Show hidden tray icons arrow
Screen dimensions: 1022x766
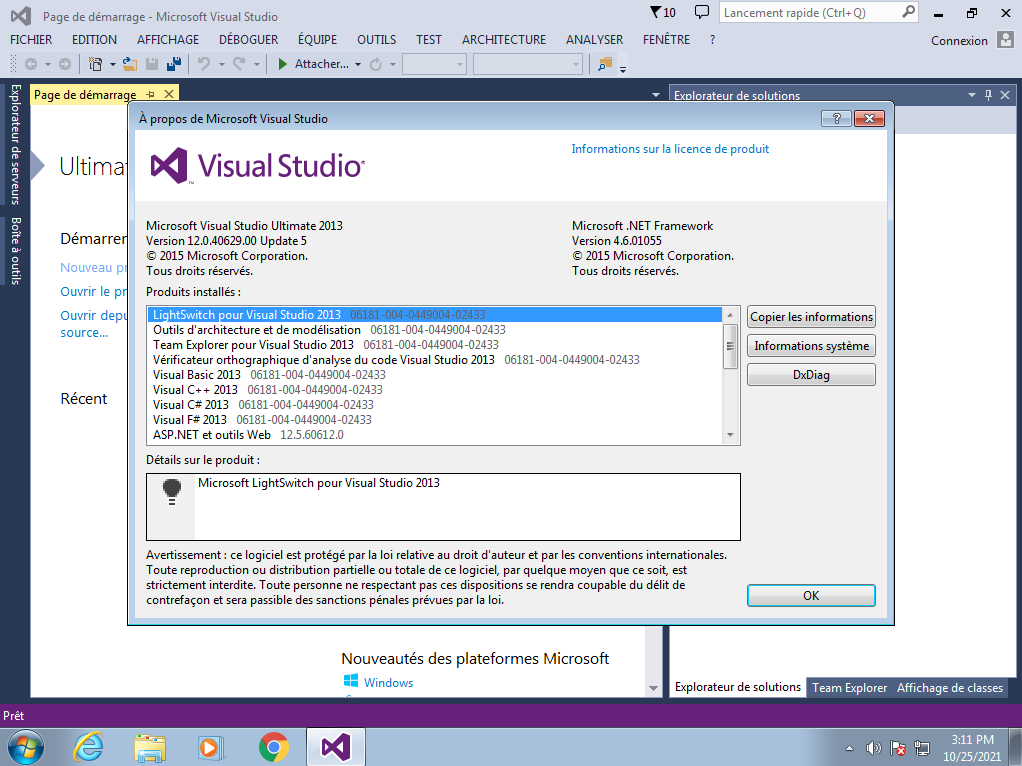click(849, 748)
